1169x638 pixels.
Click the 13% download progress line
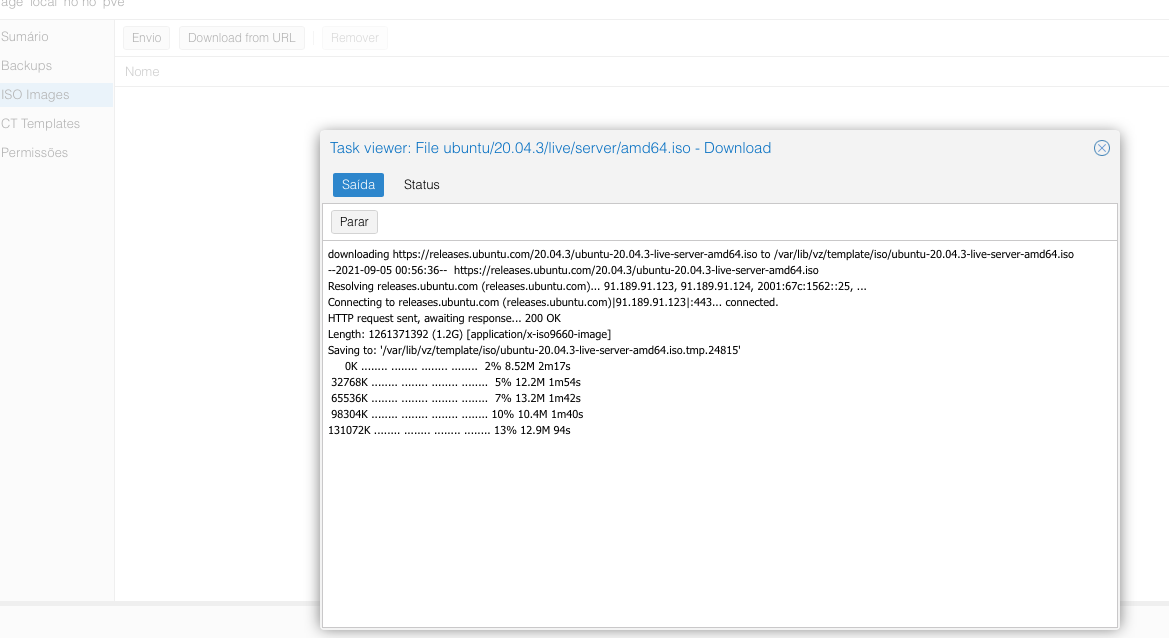click(x=449, y=430)
